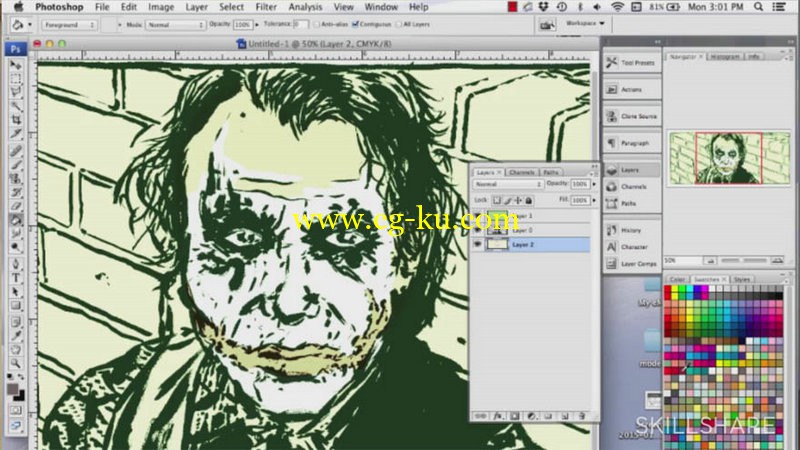Click the add layer style fx icon
The height and width of the screenshot is (450, 800).
[x=497, y=416]
